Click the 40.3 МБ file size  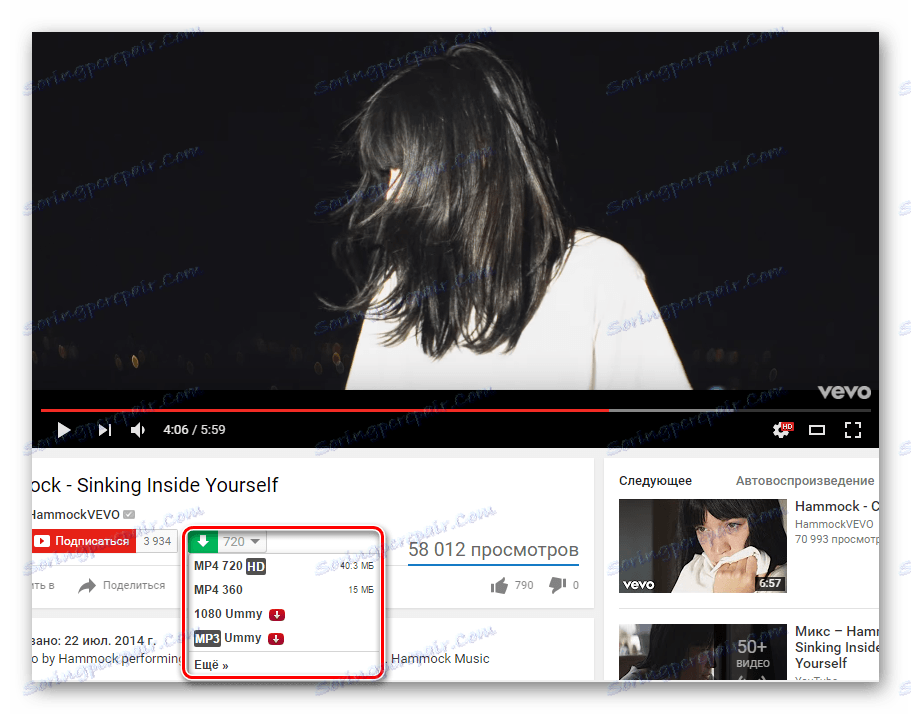click(357, 566)
